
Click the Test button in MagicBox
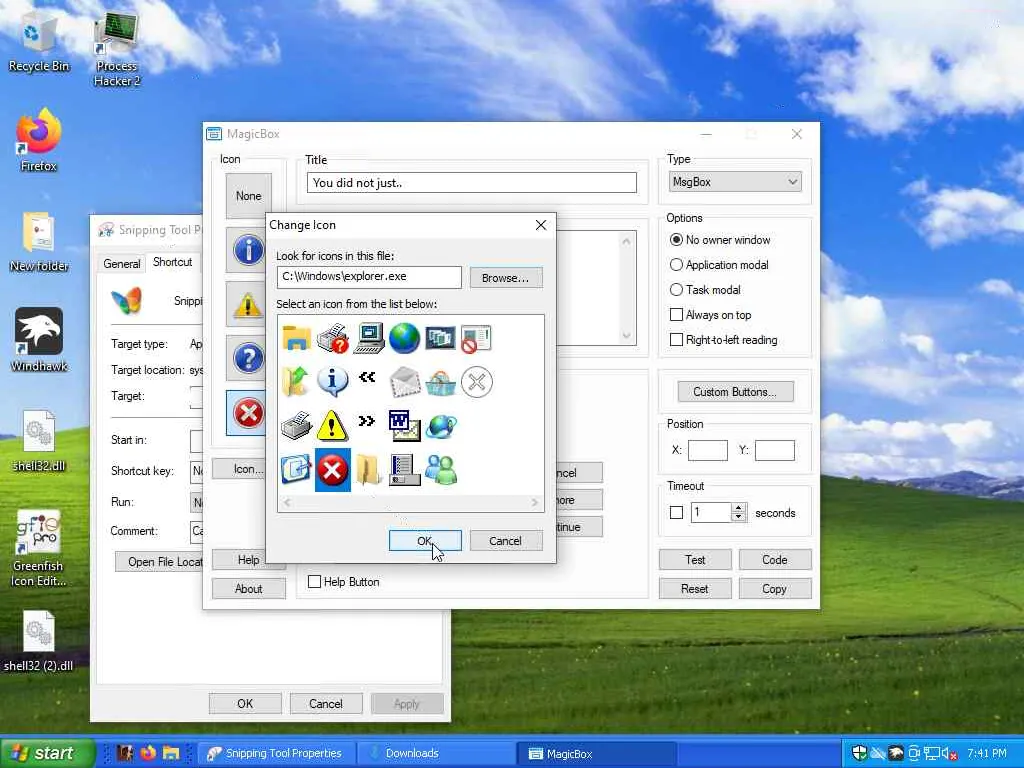695,560
